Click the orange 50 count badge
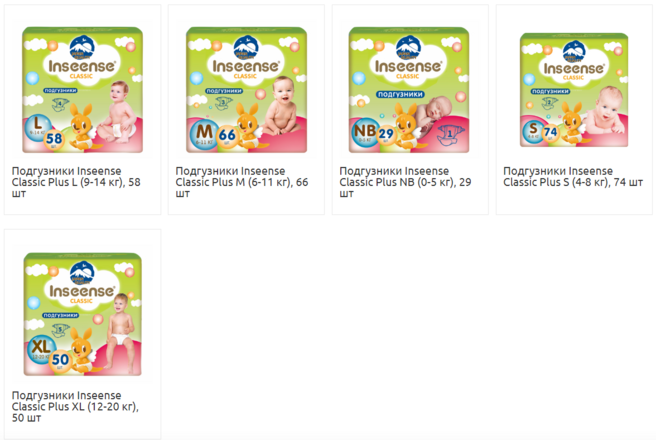 (x=60, y=361)
